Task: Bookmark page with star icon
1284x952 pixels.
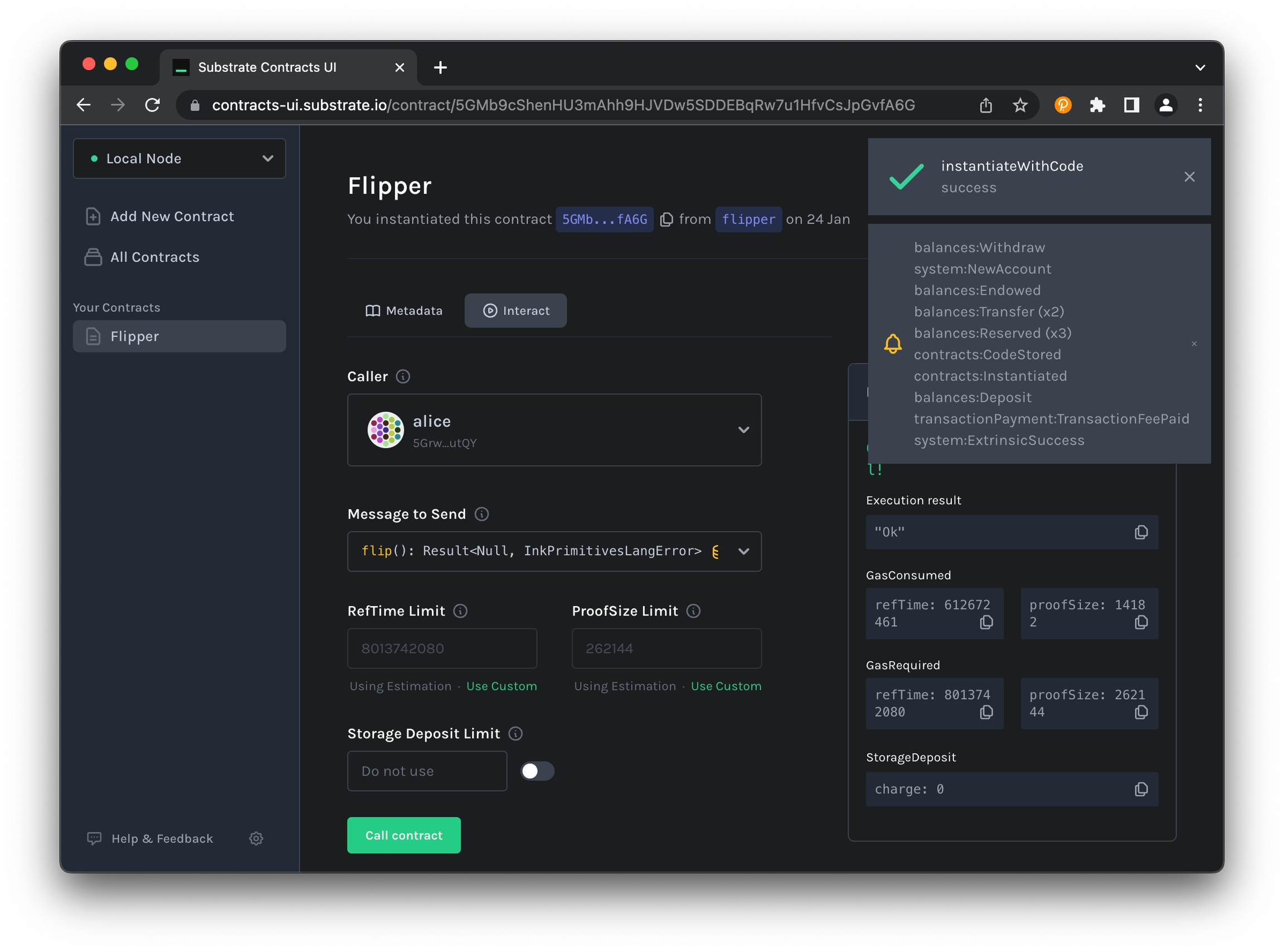Action: (x=1020, y=105)
